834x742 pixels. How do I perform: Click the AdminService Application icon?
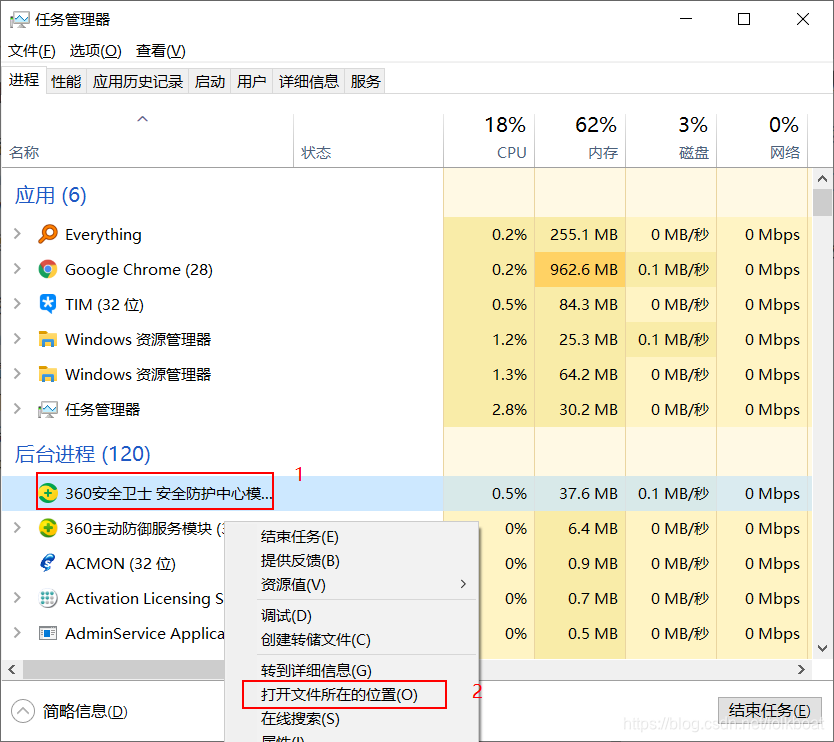pos(48,633)
